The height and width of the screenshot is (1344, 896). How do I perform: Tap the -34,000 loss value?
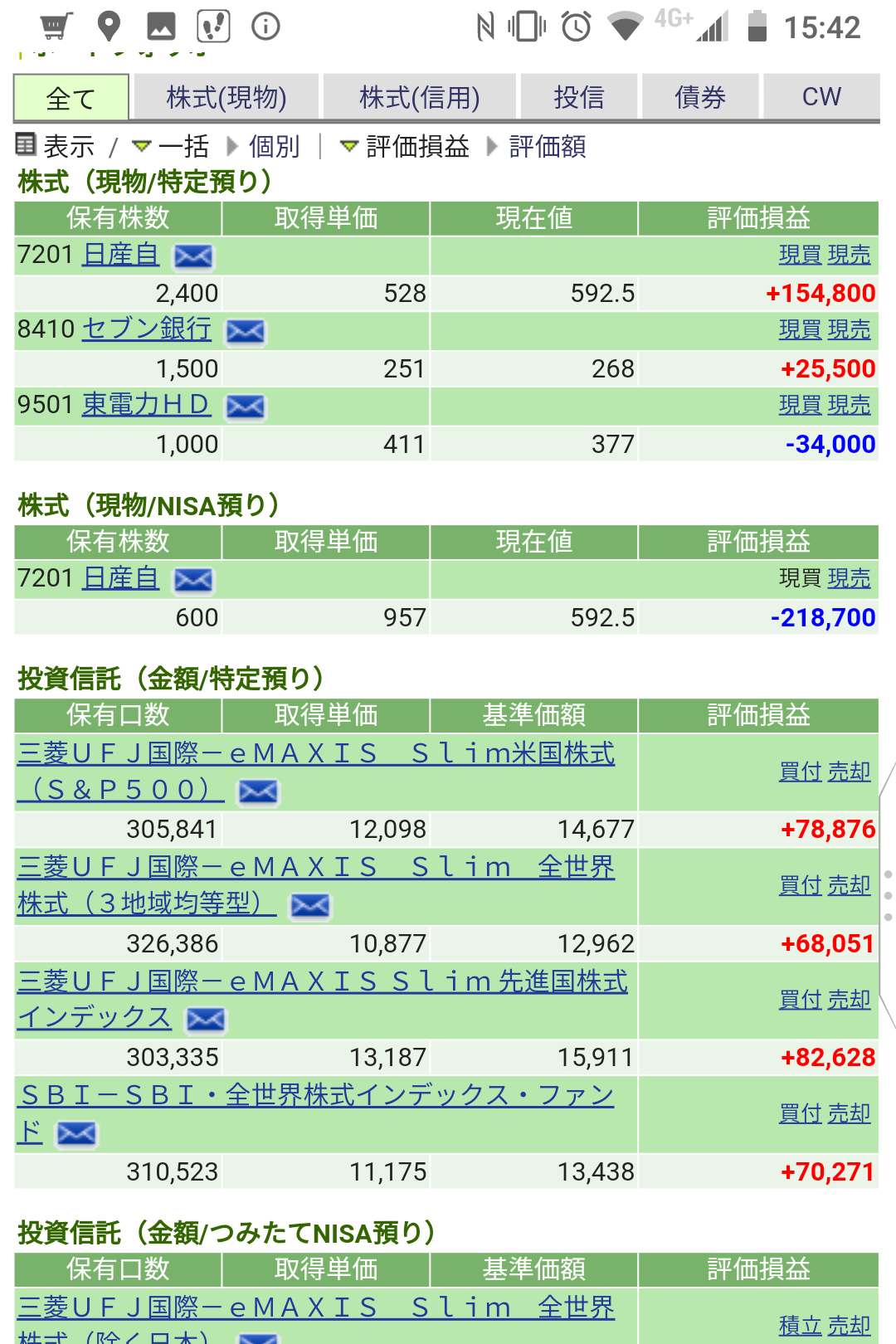(830, 444)
